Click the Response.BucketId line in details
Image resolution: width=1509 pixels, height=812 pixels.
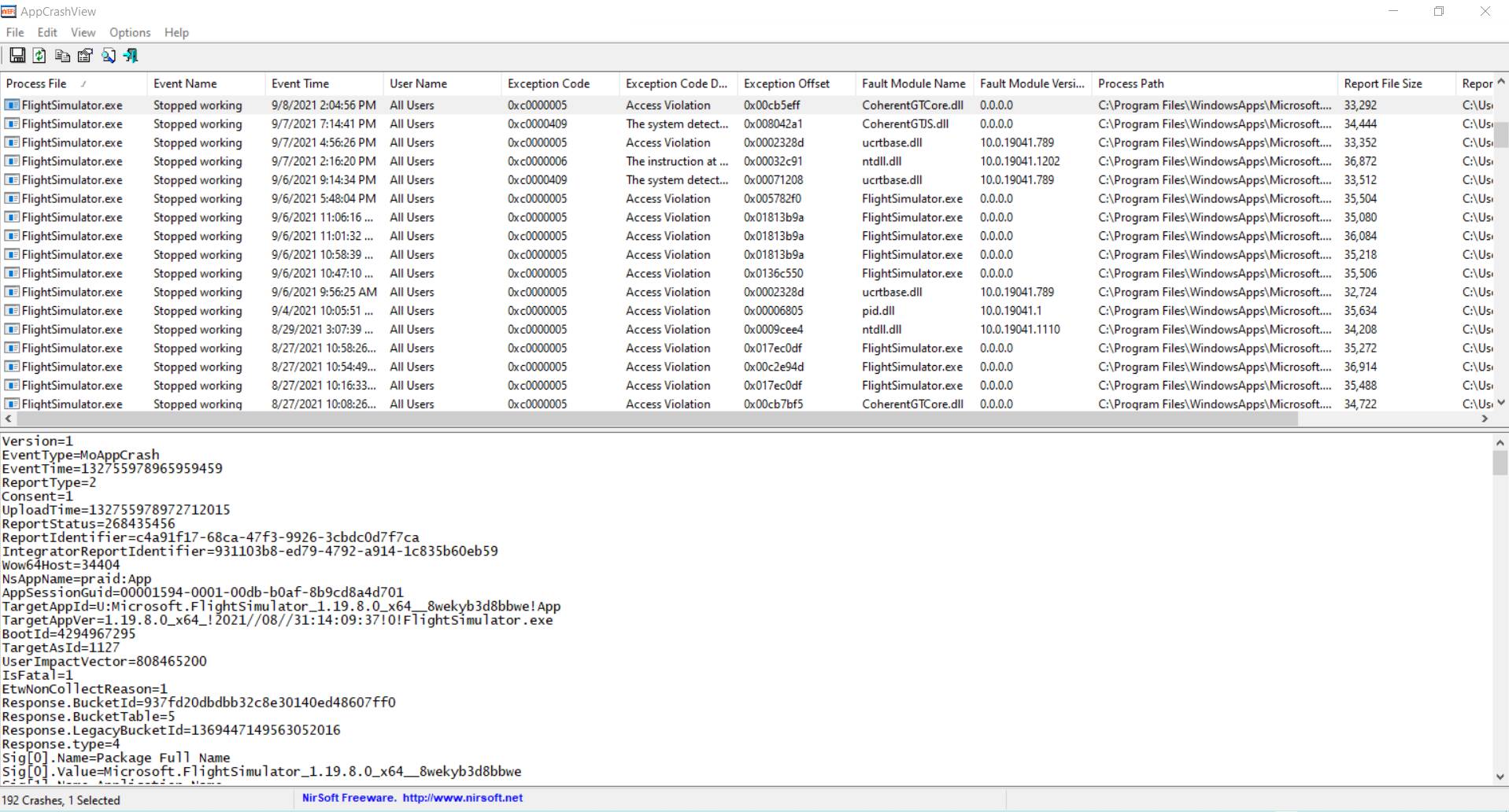pyautogui.click(x=198, y=703)
